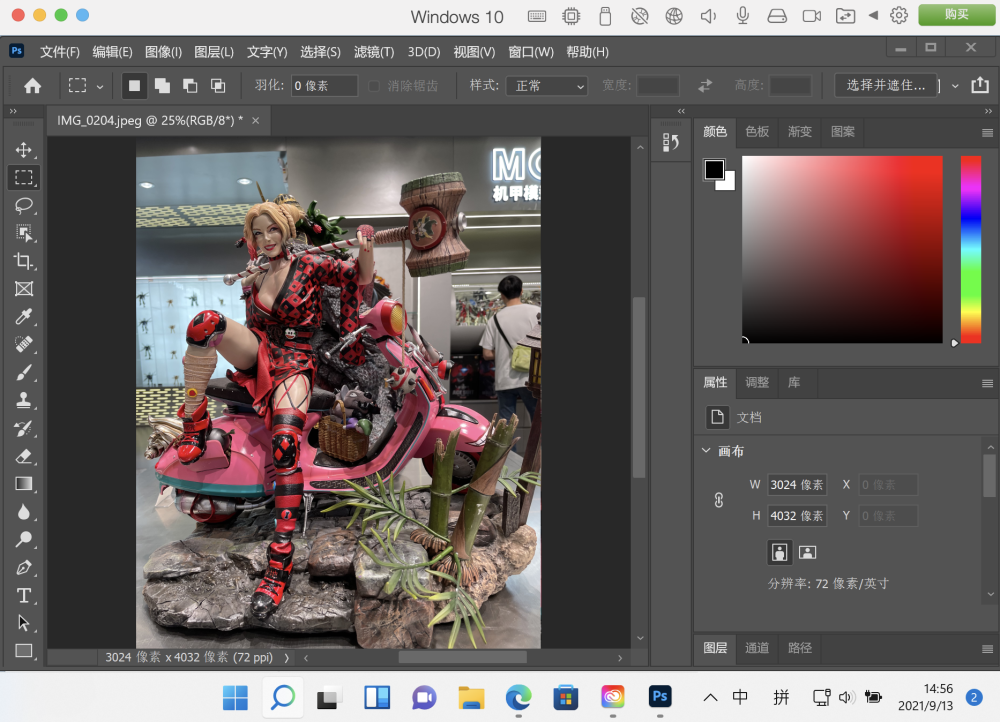The width and height of the screenshot is (1000, 722).
Task: Click the hue spectrum slider strip
Action: tap(971, 250)
